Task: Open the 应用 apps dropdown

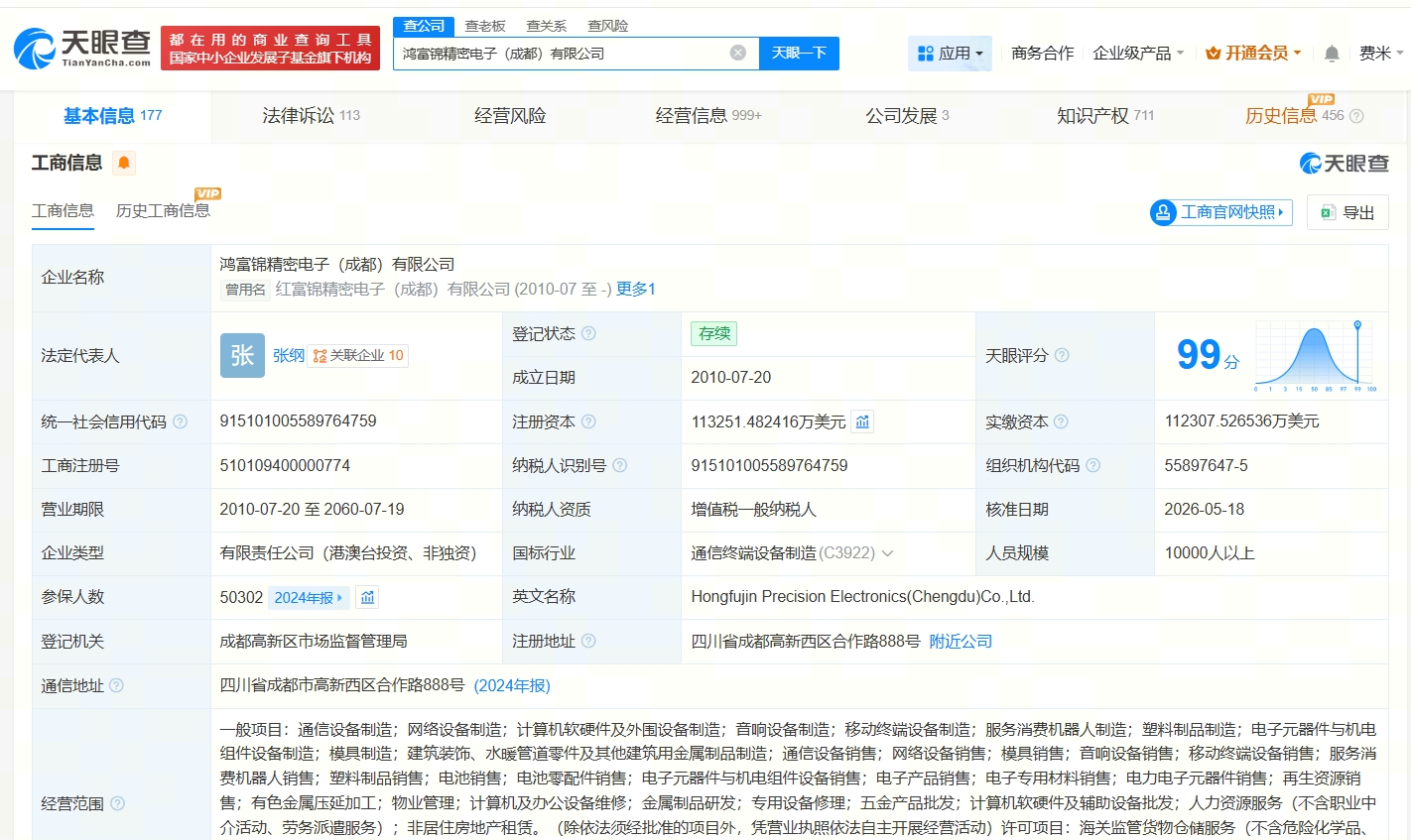Action: pyautogui.click(x=950, y=54)
